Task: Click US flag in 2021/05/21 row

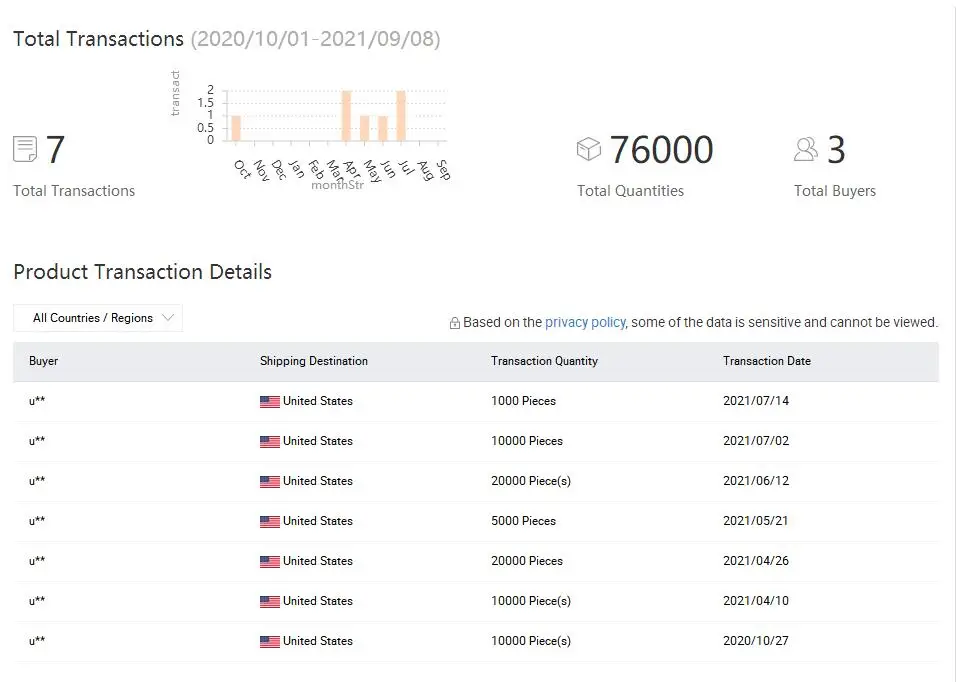Action: coord(270,521)
